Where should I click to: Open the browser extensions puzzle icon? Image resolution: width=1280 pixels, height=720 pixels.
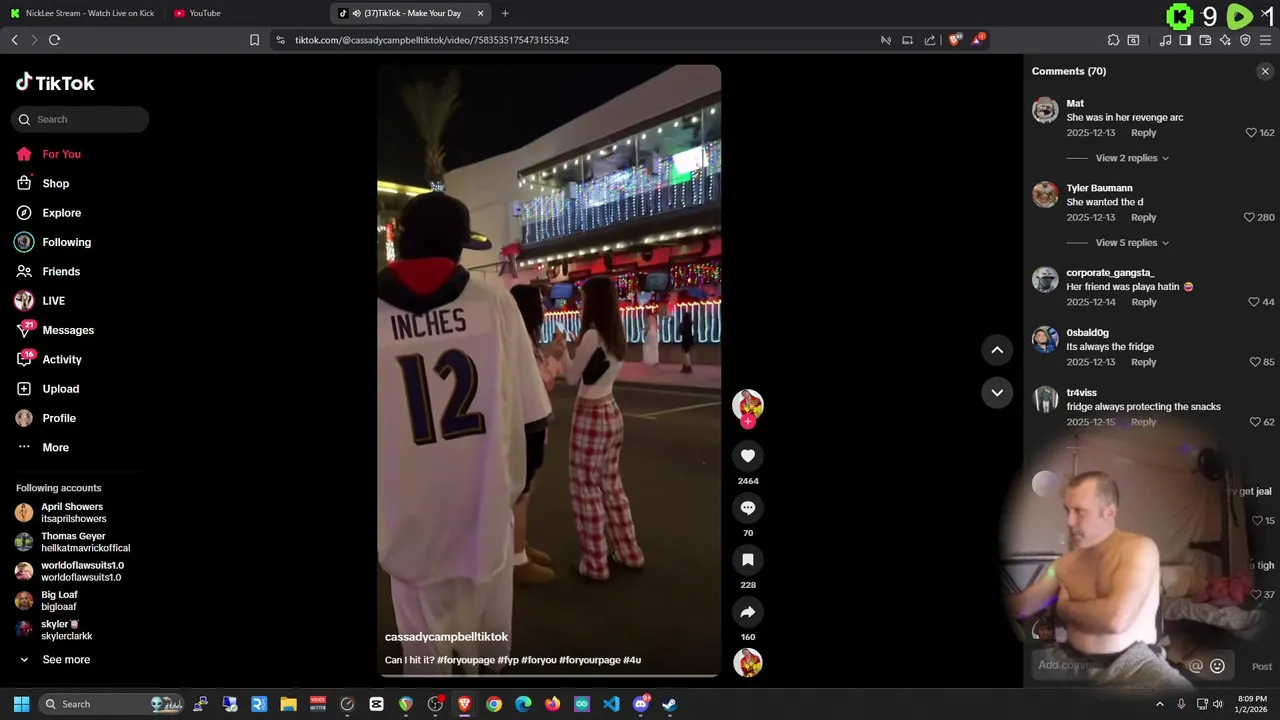pyautogui.click(x=1113, y=40)
